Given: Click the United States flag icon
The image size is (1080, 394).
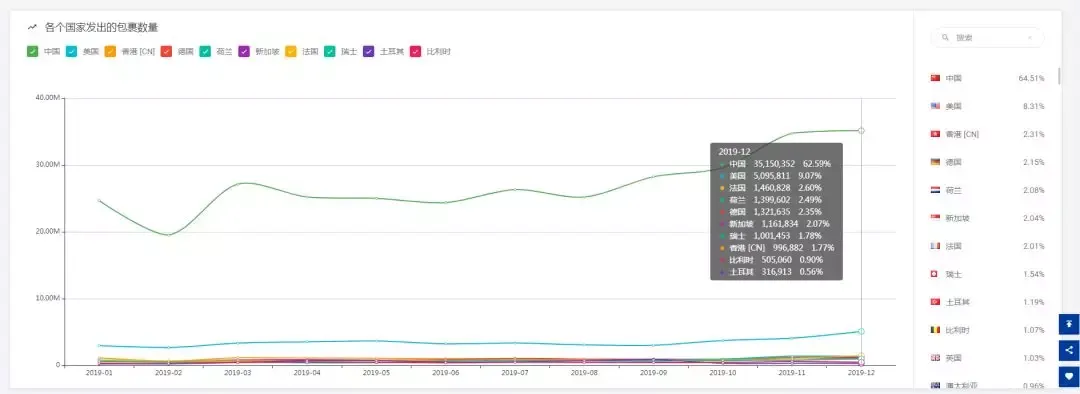Looking at the screenshot, I should (x=935, y=106).
